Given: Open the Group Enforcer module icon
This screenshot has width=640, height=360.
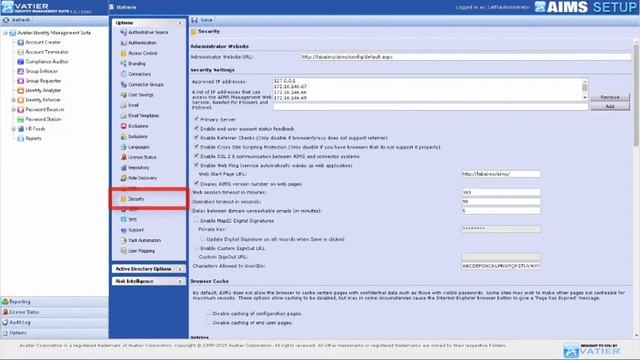Looking at the screenshot, I should [x=20, y=71].
